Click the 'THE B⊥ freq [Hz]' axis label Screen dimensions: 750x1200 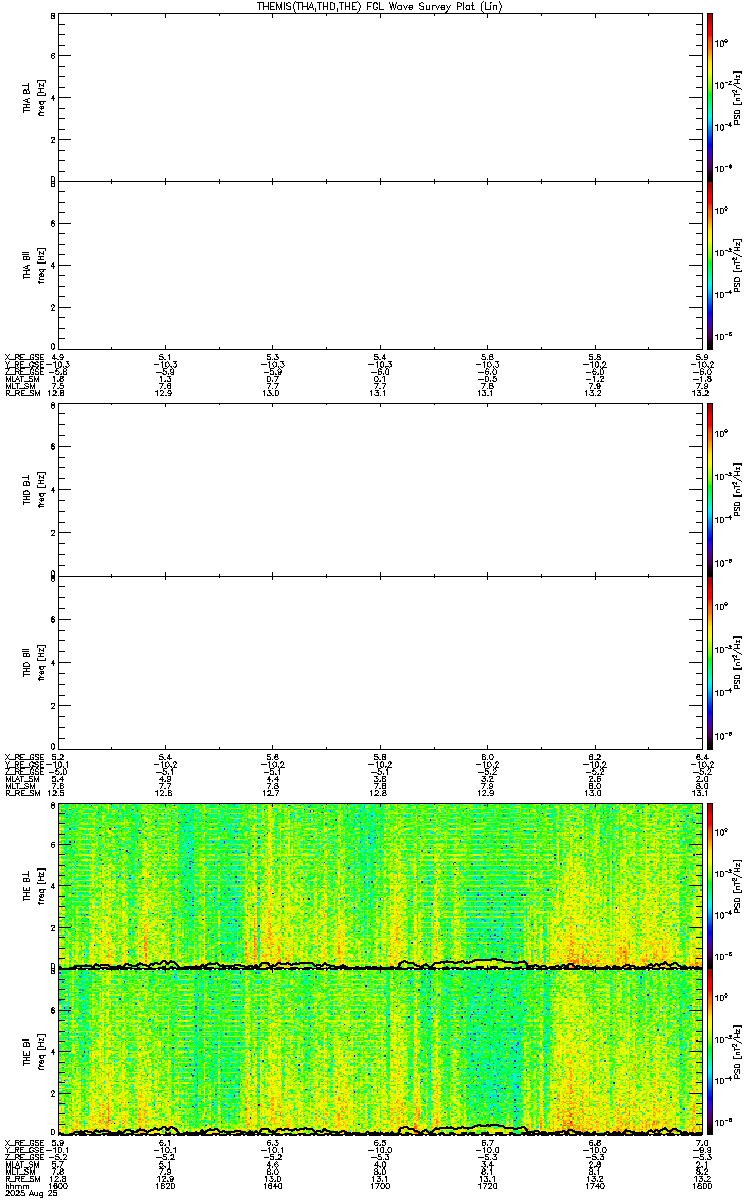pos(35,884)
